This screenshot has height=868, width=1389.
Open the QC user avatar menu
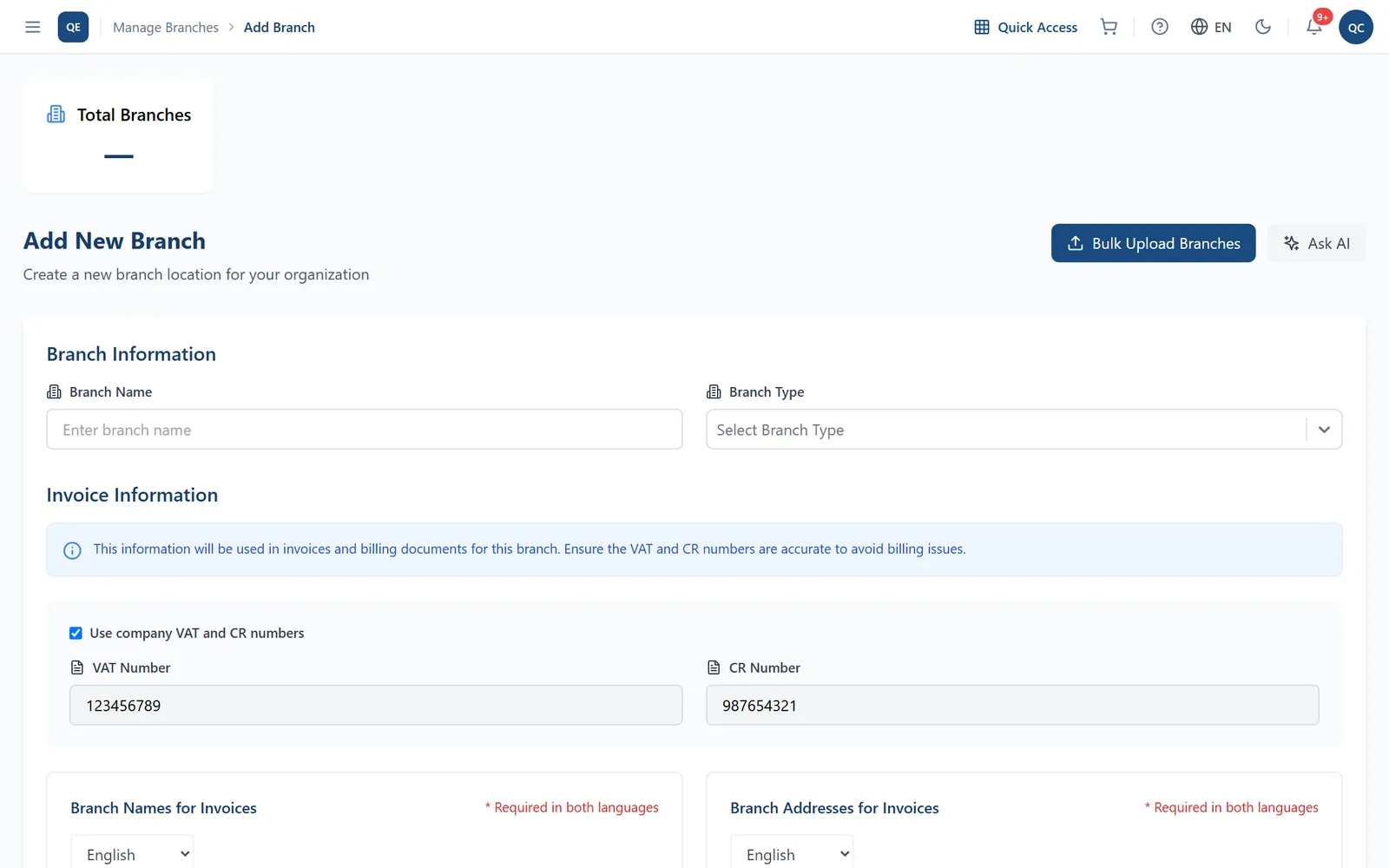1356,27
